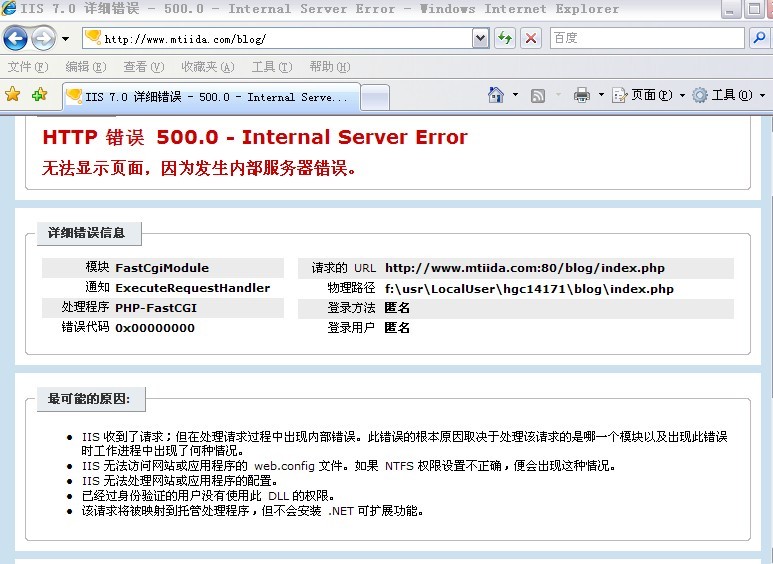Click the address bar with mtiida.com URL

(x=277, y=38)
